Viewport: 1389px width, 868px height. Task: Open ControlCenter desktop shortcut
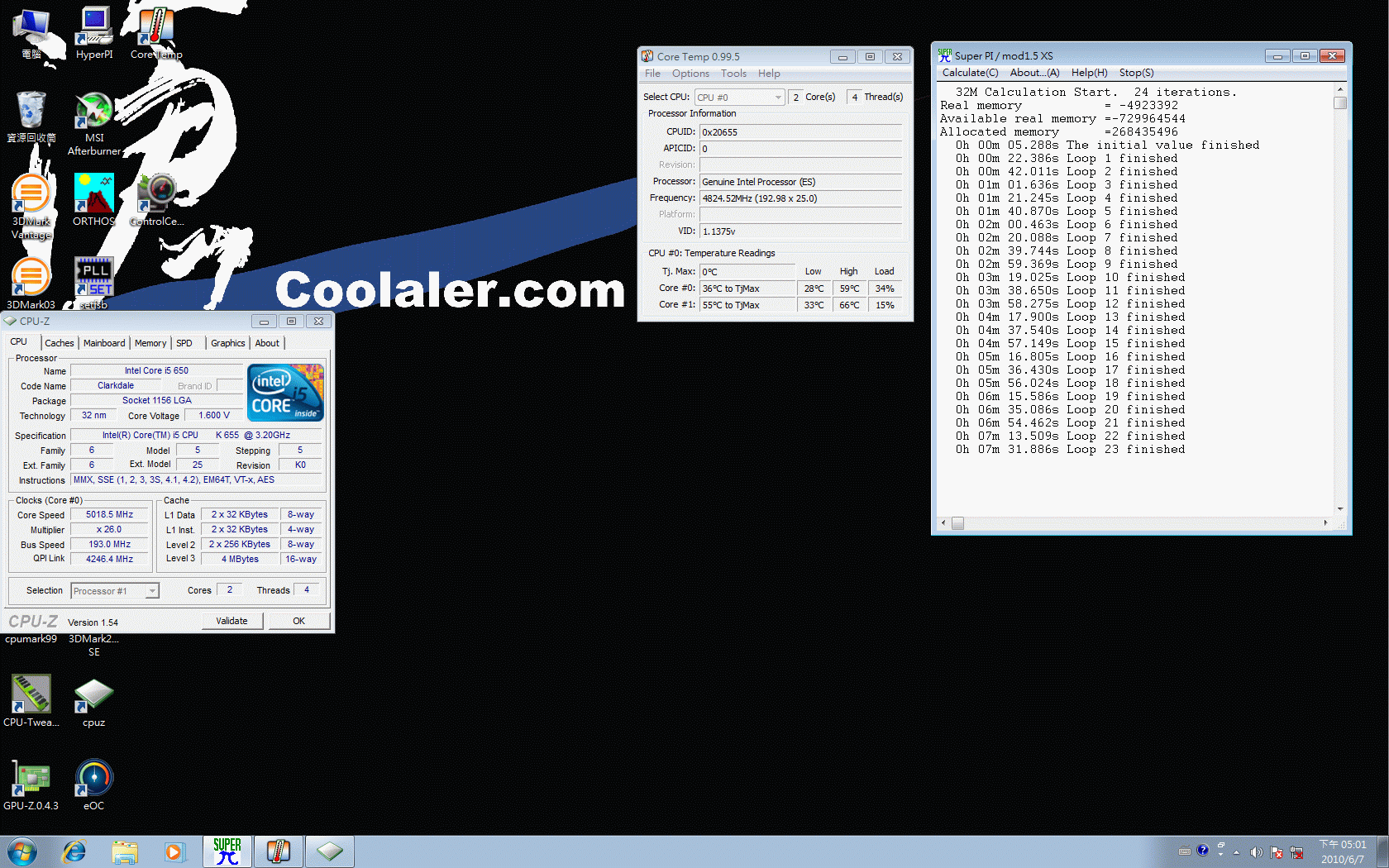156,199
